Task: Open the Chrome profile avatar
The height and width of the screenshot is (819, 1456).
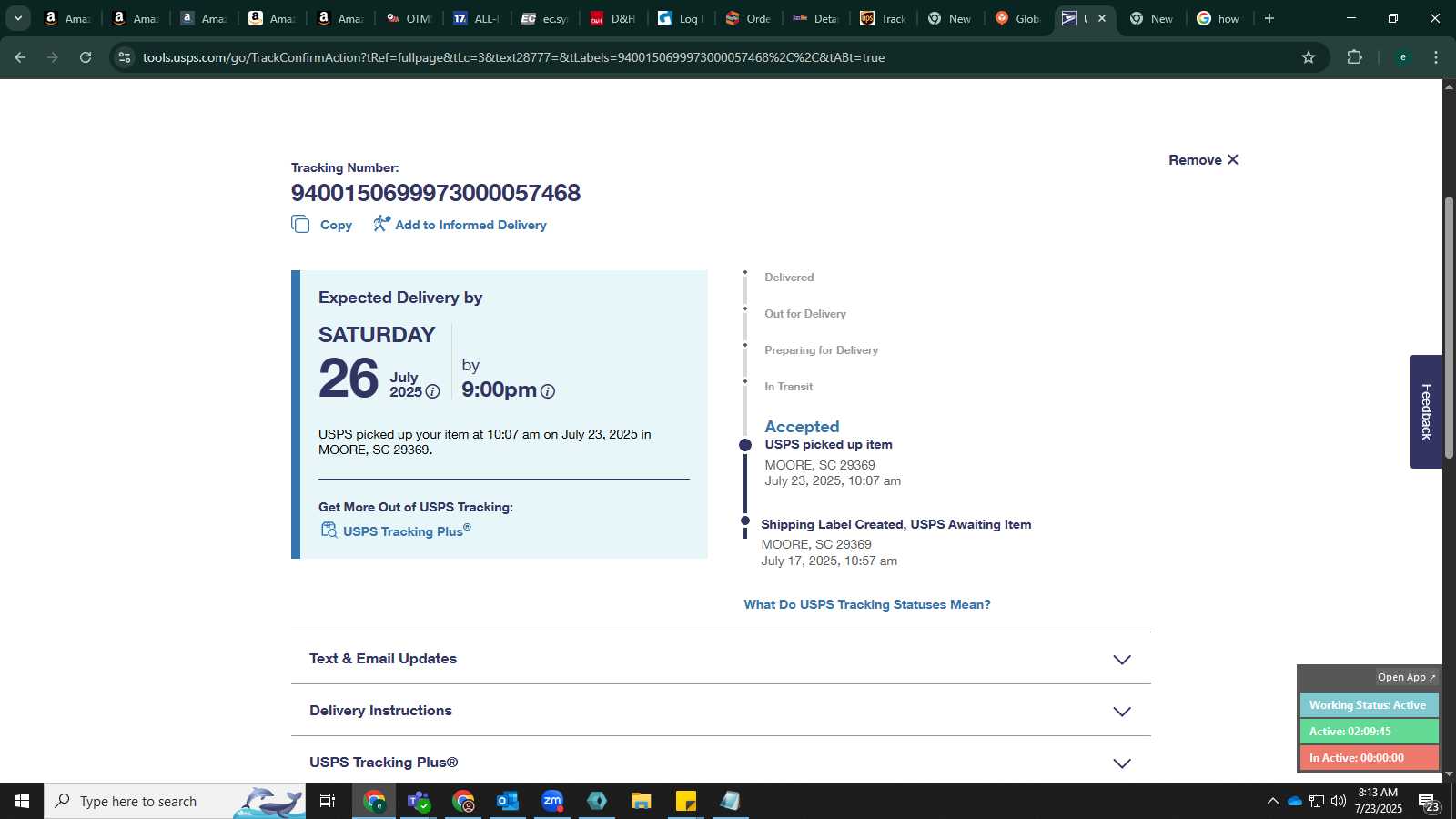Action: click(1402, 57)
